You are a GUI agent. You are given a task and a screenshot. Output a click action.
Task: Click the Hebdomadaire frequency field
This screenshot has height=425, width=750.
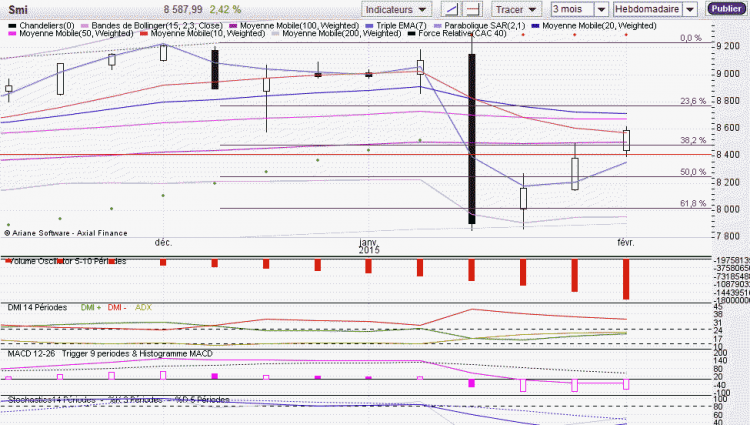point(648,9)
